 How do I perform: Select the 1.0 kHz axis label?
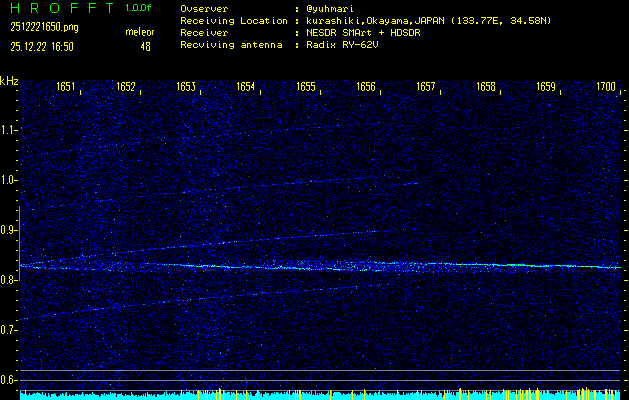[10, 180]
